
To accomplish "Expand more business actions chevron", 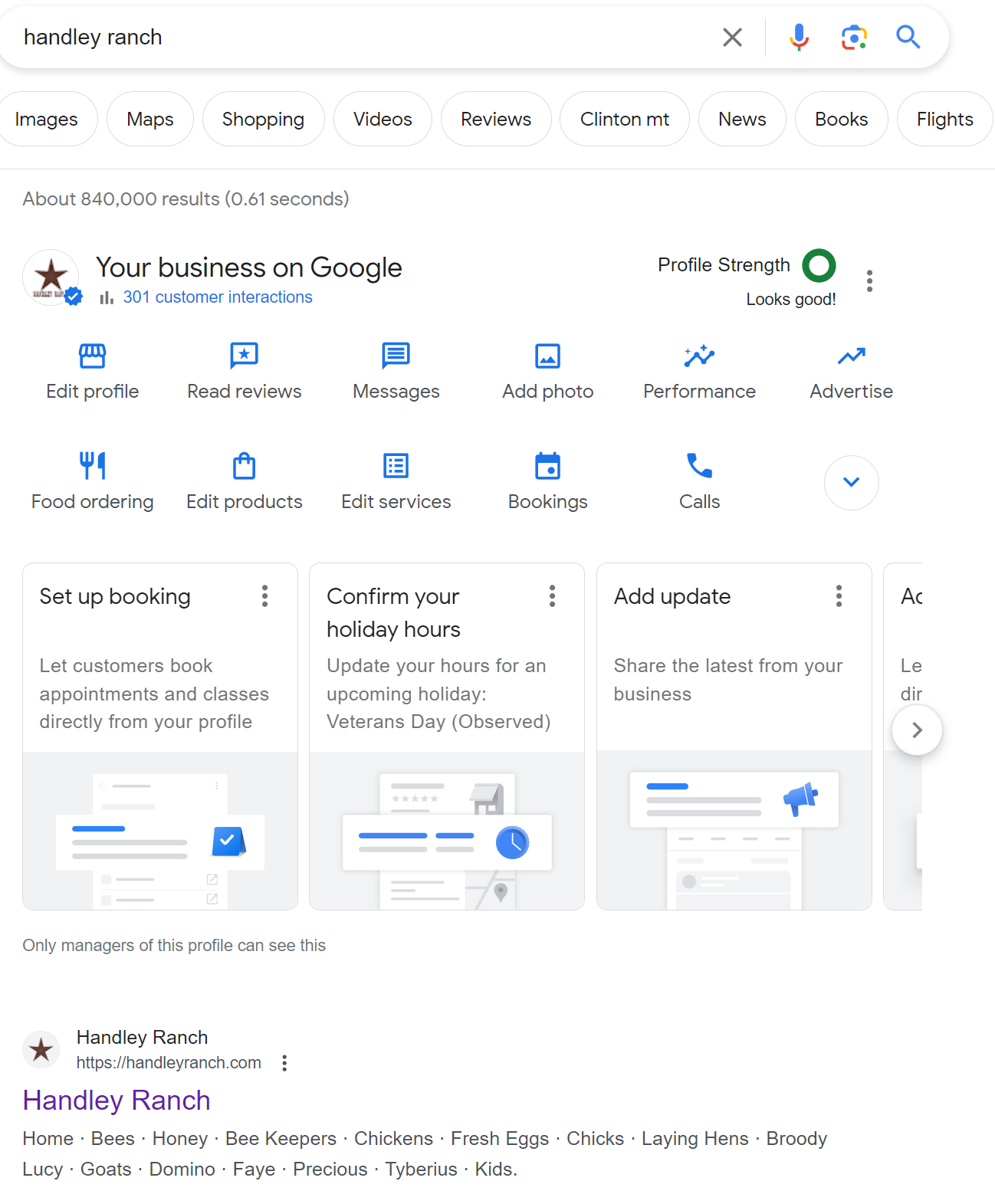I will [852, 482].
